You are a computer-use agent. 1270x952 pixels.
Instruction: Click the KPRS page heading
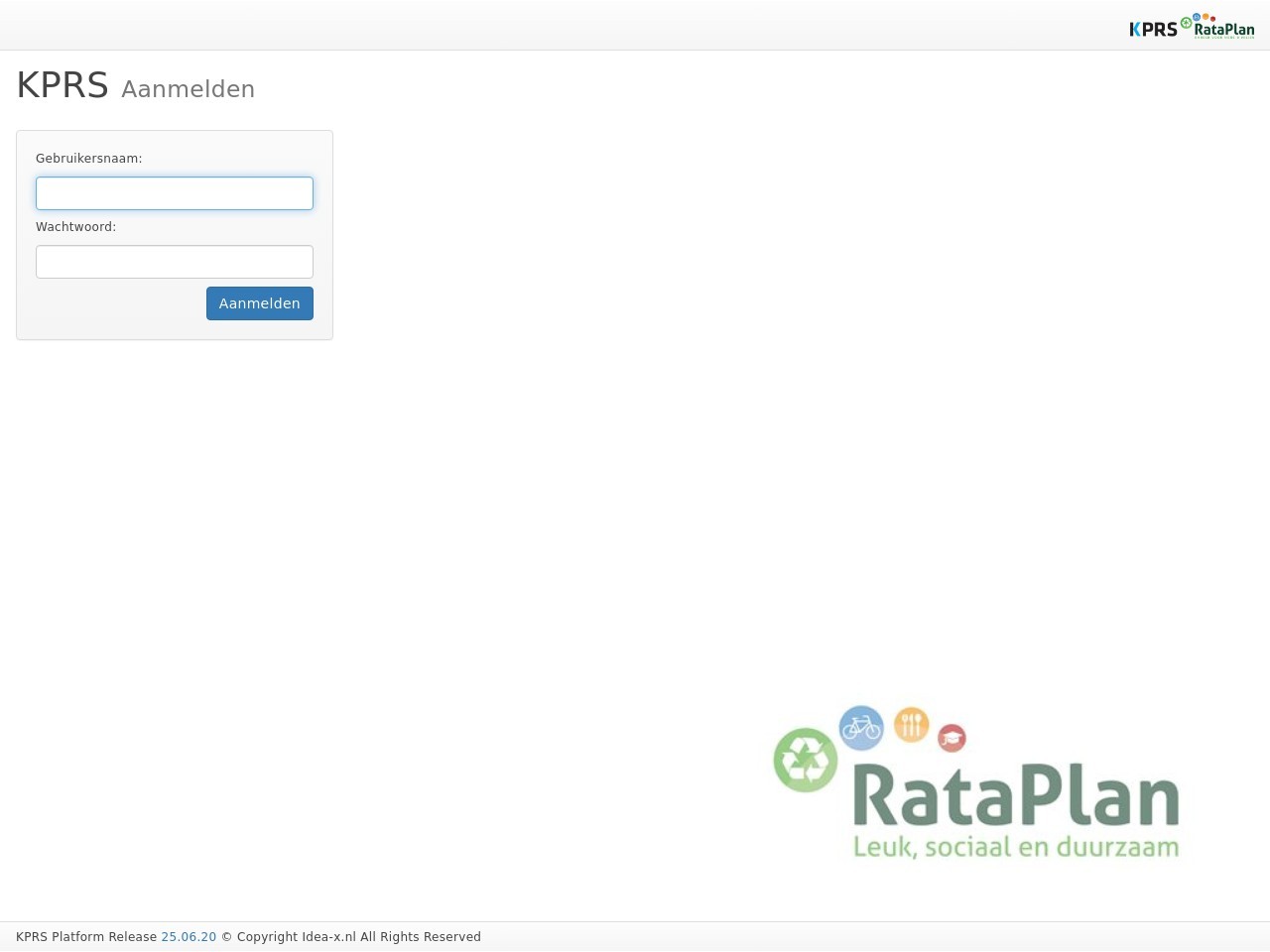click(x=63, y=86)
